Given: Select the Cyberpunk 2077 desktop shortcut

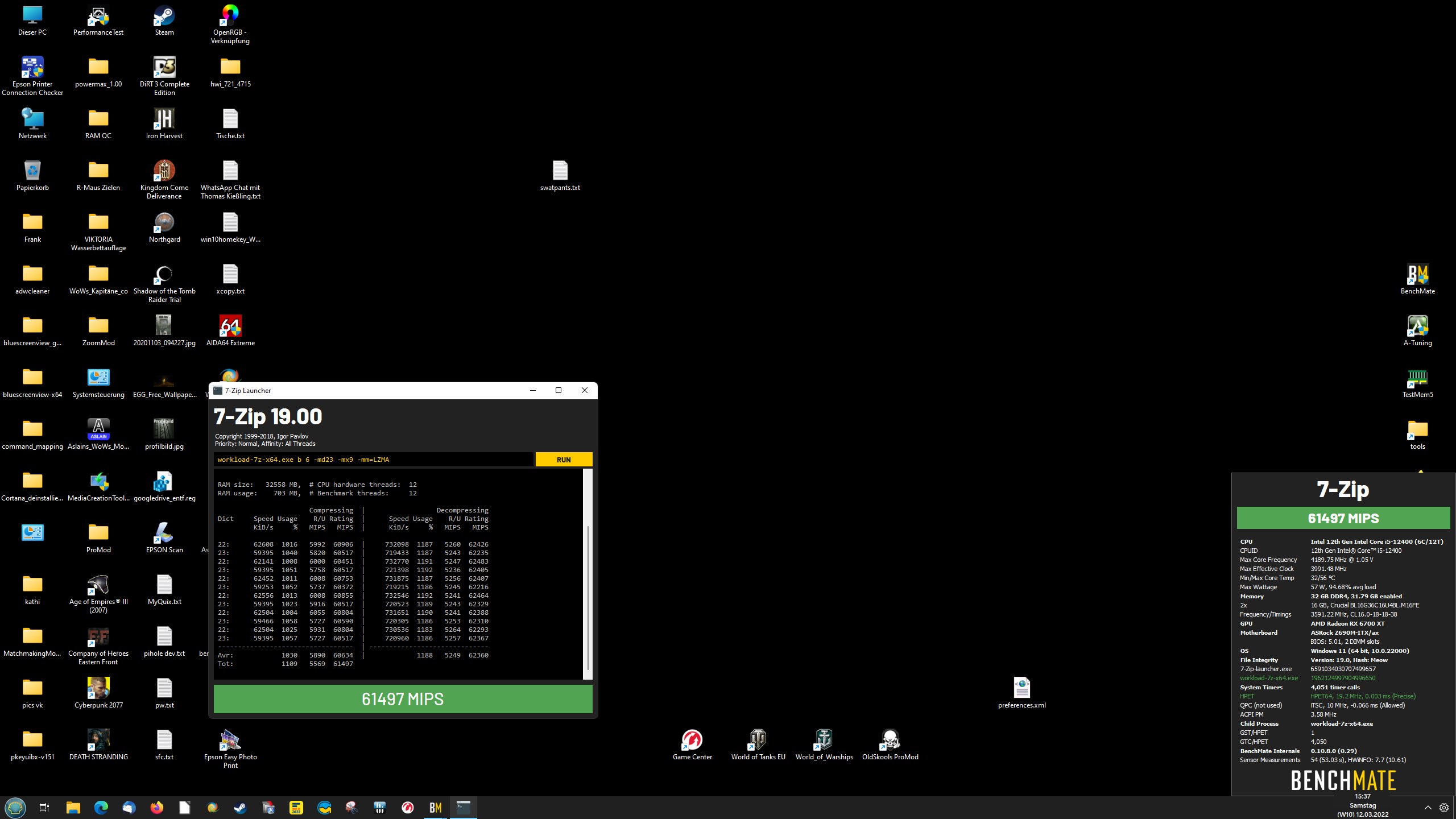Looking at the screenshot, I should click(x=98, y=693).
